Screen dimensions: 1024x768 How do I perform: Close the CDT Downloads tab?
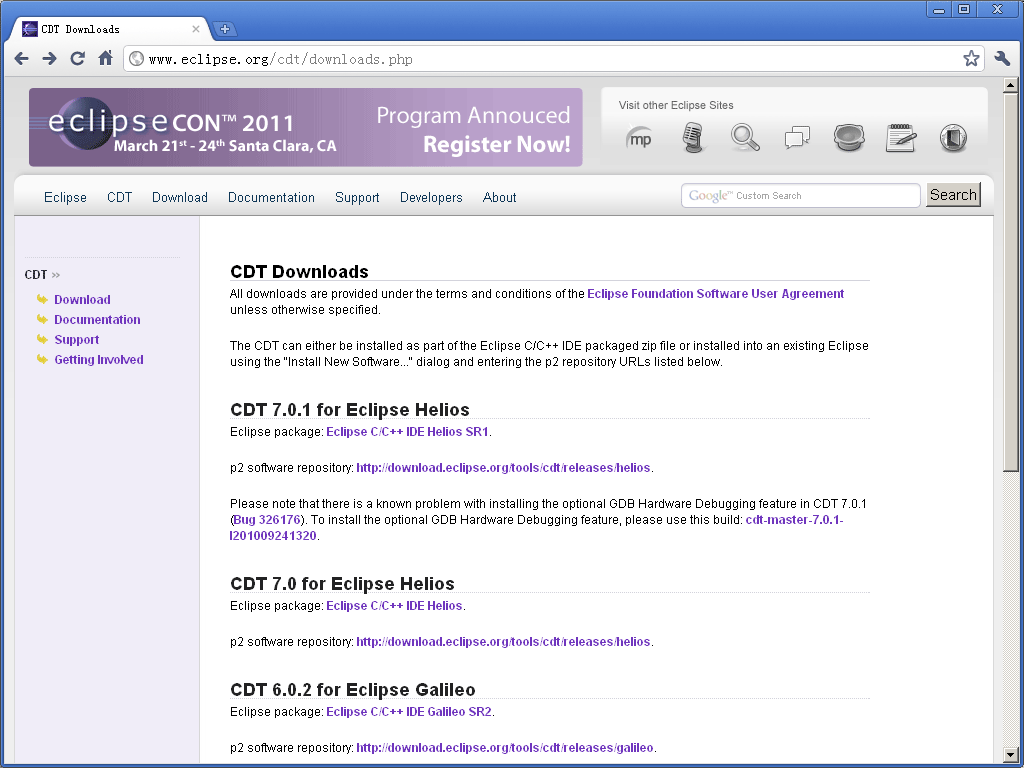click(x=196, y=29)
